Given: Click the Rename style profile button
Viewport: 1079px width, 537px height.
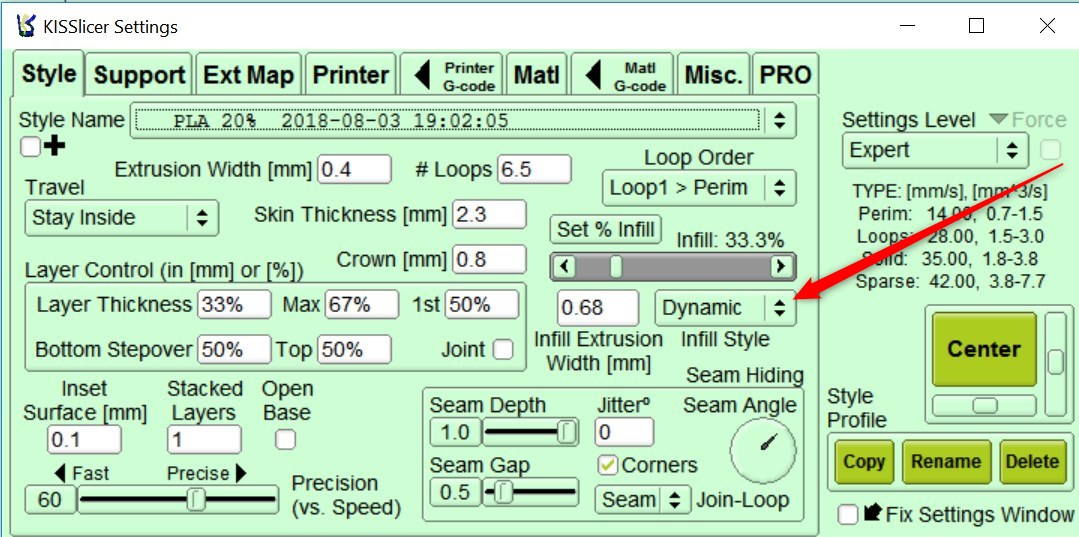Looking at the screenshot, I should 946,461.
